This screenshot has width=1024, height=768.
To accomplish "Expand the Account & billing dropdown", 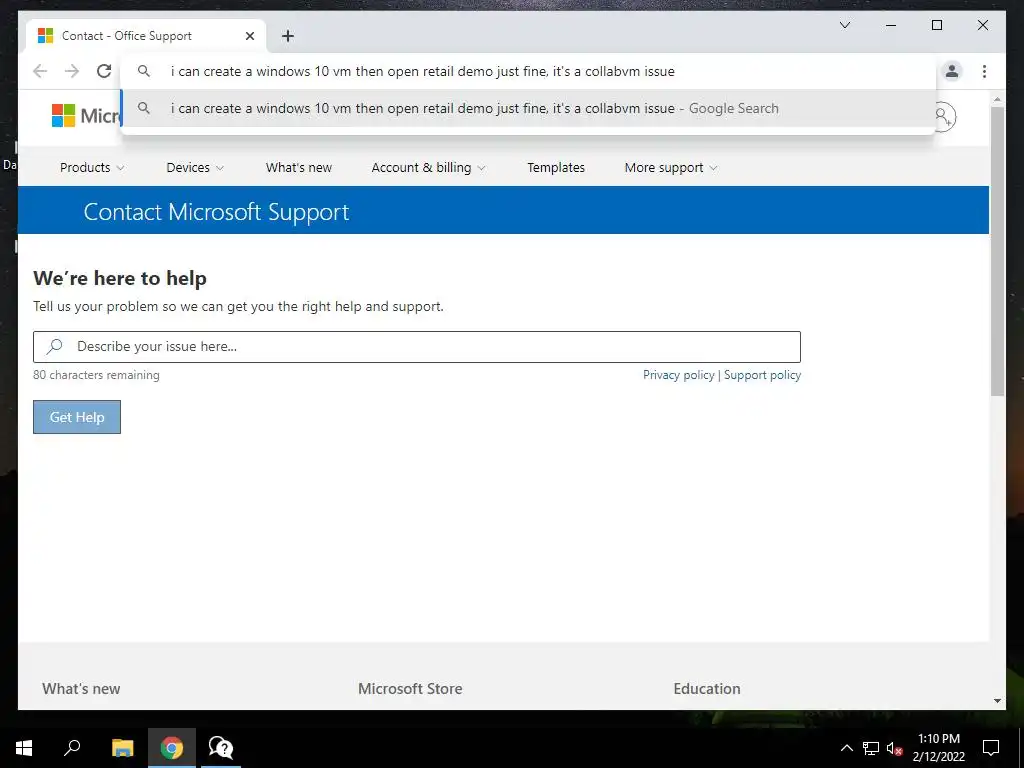I will [x=428, y=168].
